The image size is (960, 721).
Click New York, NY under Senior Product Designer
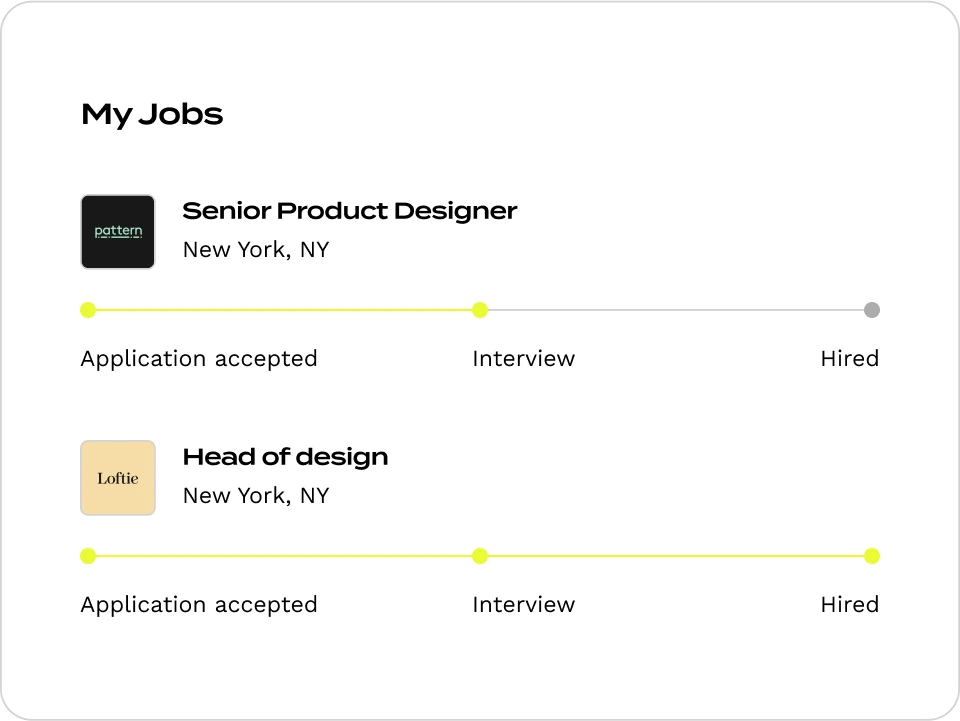256,250
